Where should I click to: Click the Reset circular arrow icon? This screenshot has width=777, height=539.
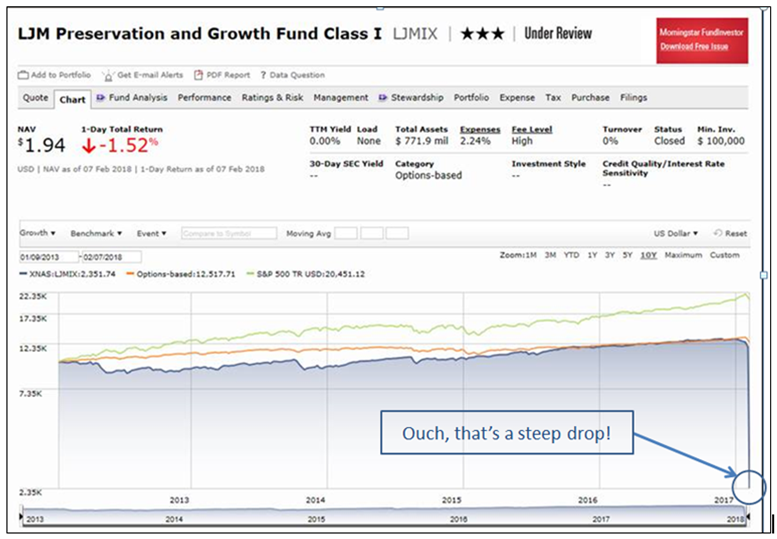tap(717, 233)
